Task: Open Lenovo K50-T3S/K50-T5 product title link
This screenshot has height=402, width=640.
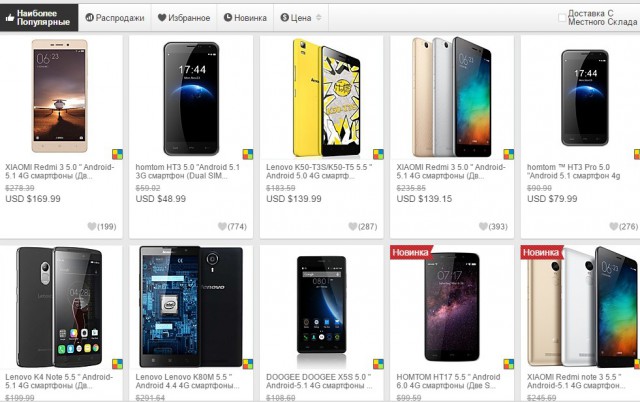Action: tap(319, 171)
